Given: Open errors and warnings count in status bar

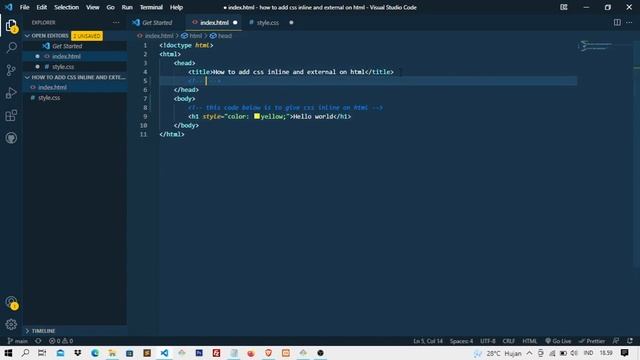Looking at the screenshot, I should point(61,341).
